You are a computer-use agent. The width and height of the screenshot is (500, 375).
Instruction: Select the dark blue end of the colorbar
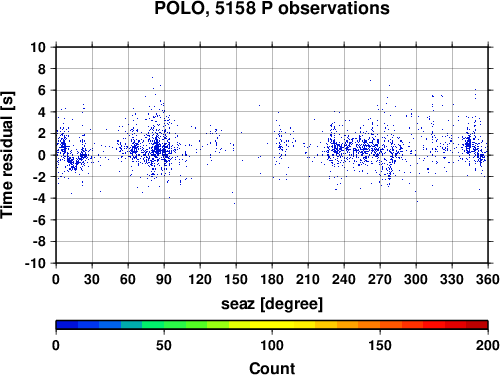tap(67, 325)
